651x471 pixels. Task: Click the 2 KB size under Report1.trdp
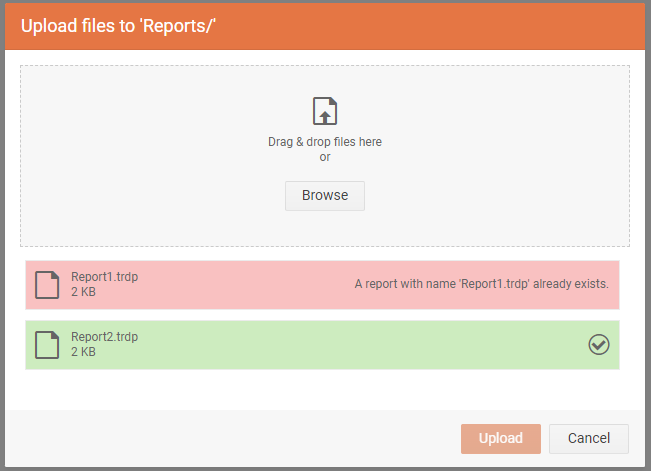coord(83,292)
